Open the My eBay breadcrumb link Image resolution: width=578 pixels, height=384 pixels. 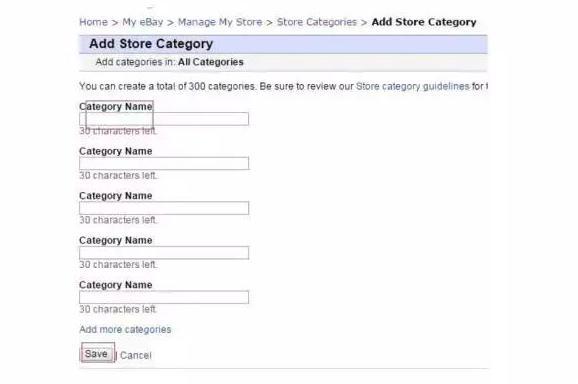point(143,22)
